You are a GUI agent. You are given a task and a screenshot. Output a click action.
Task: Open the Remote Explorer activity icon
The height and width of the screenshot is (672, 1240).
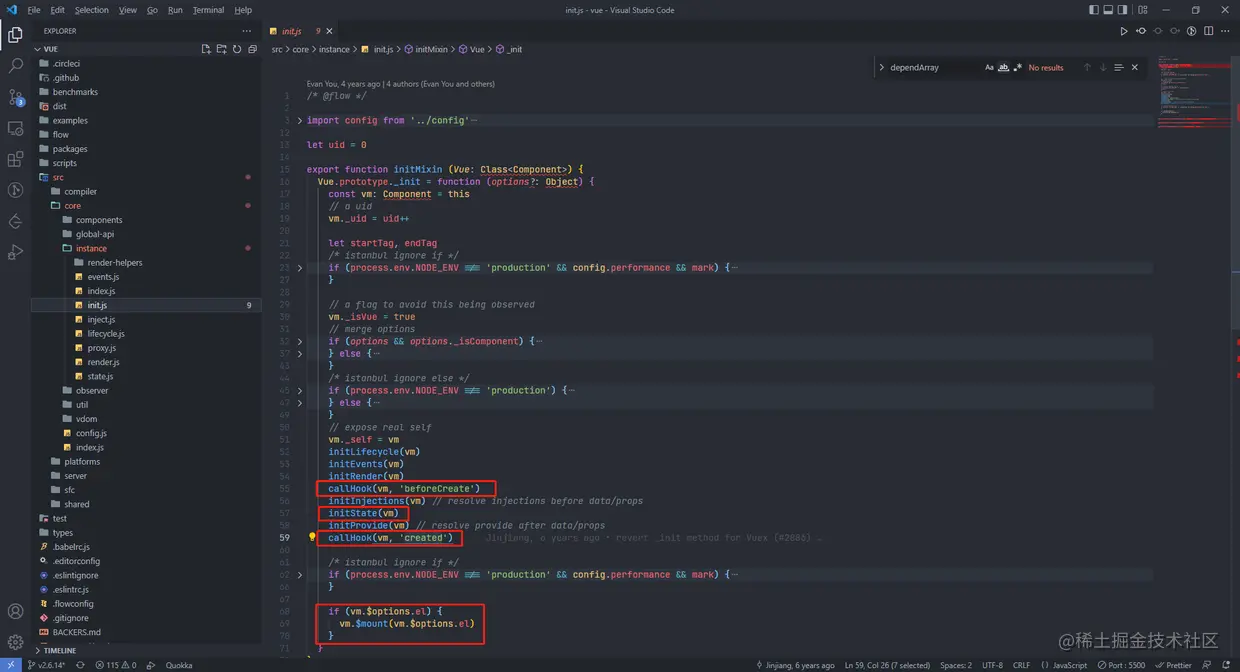click(15, 128)
